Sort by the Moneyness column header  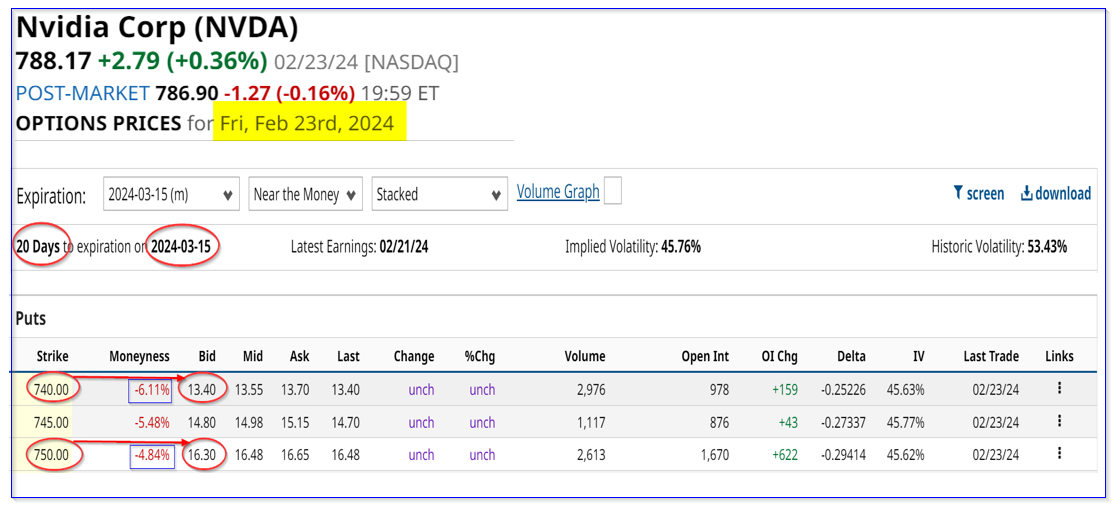[139, 356]
